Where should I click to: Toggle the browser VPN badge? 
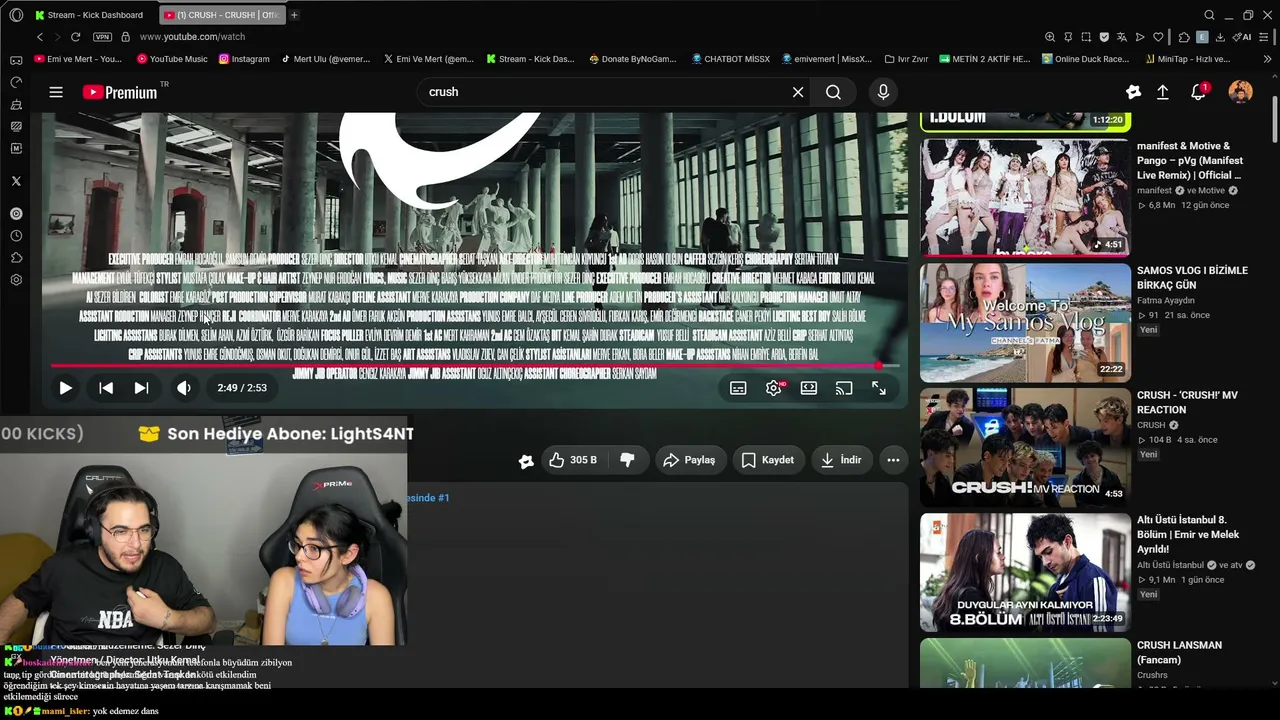pos(102,37)
